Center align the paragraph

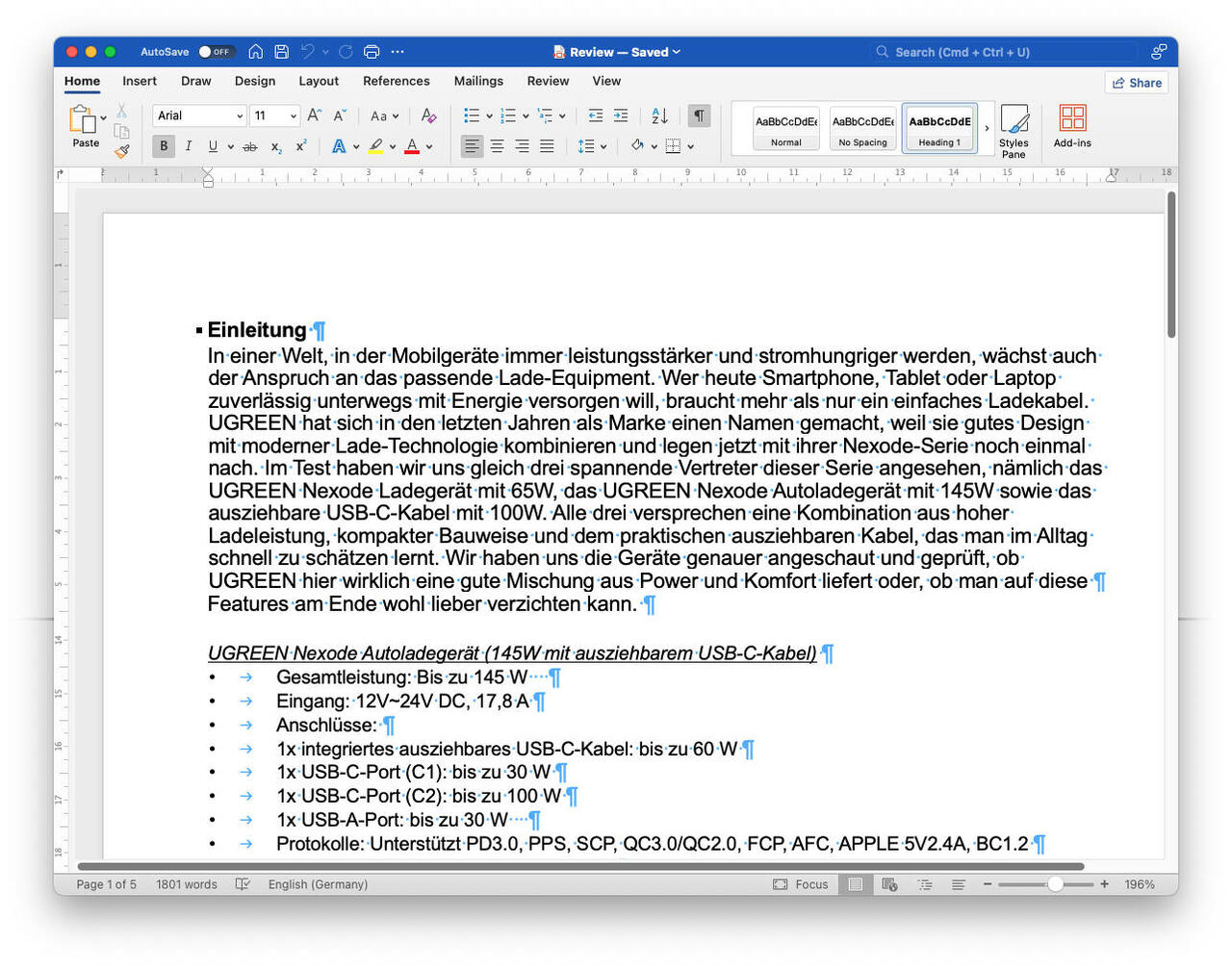point(497,146)
